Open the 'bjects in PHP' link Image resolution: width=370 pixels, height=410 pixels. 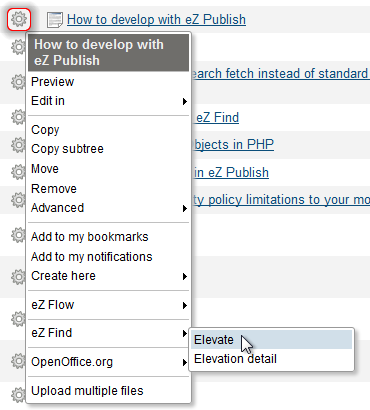point(233,145)
